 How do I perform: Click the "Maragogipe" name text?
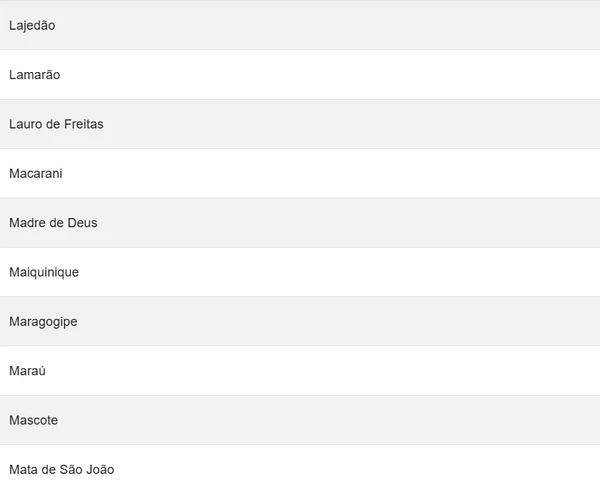point(43,321)
